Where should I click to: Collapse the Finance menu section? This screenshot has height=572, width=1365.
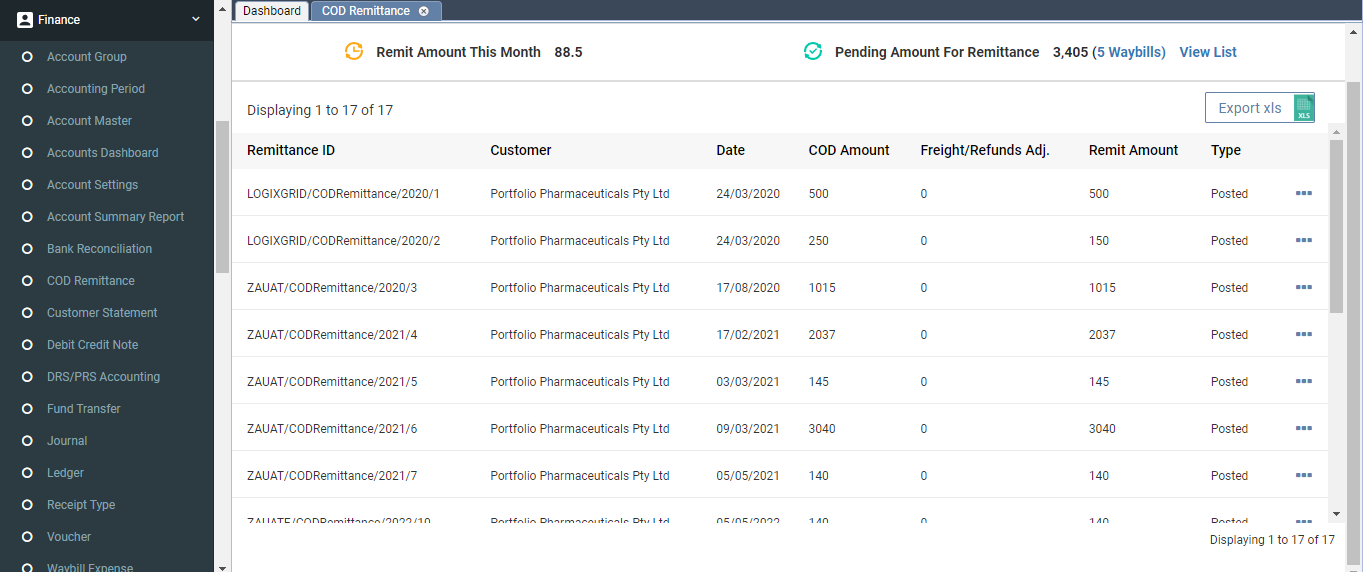pos(196,19)
